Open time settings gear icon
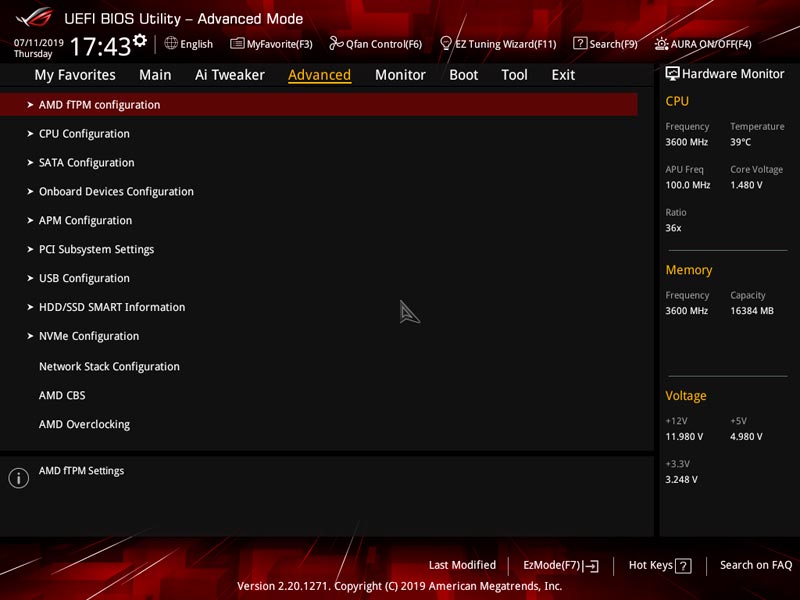Viewport: 800px width, 600px height. pyautogui.click(x=140, y=40)
